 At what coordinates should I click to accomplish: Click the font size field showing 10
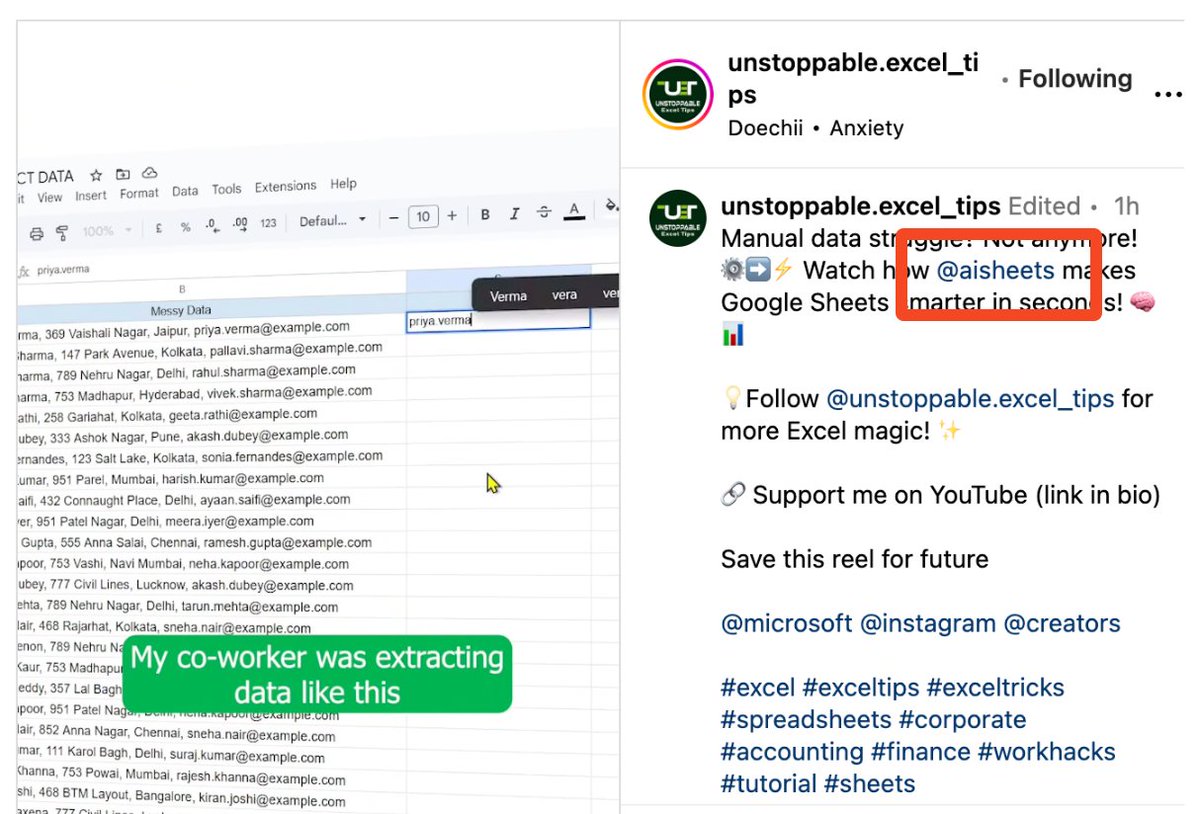(x=423, y=216)
